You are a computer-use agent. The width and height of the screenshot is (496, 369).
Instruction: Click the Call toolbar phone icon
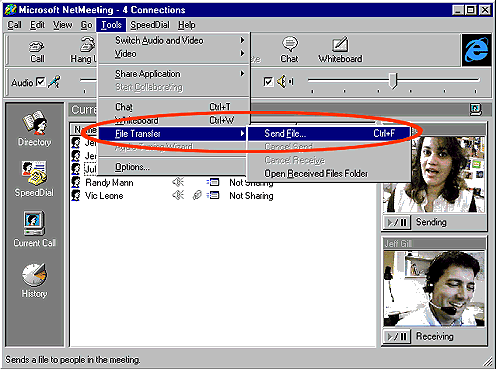point(37,46)
